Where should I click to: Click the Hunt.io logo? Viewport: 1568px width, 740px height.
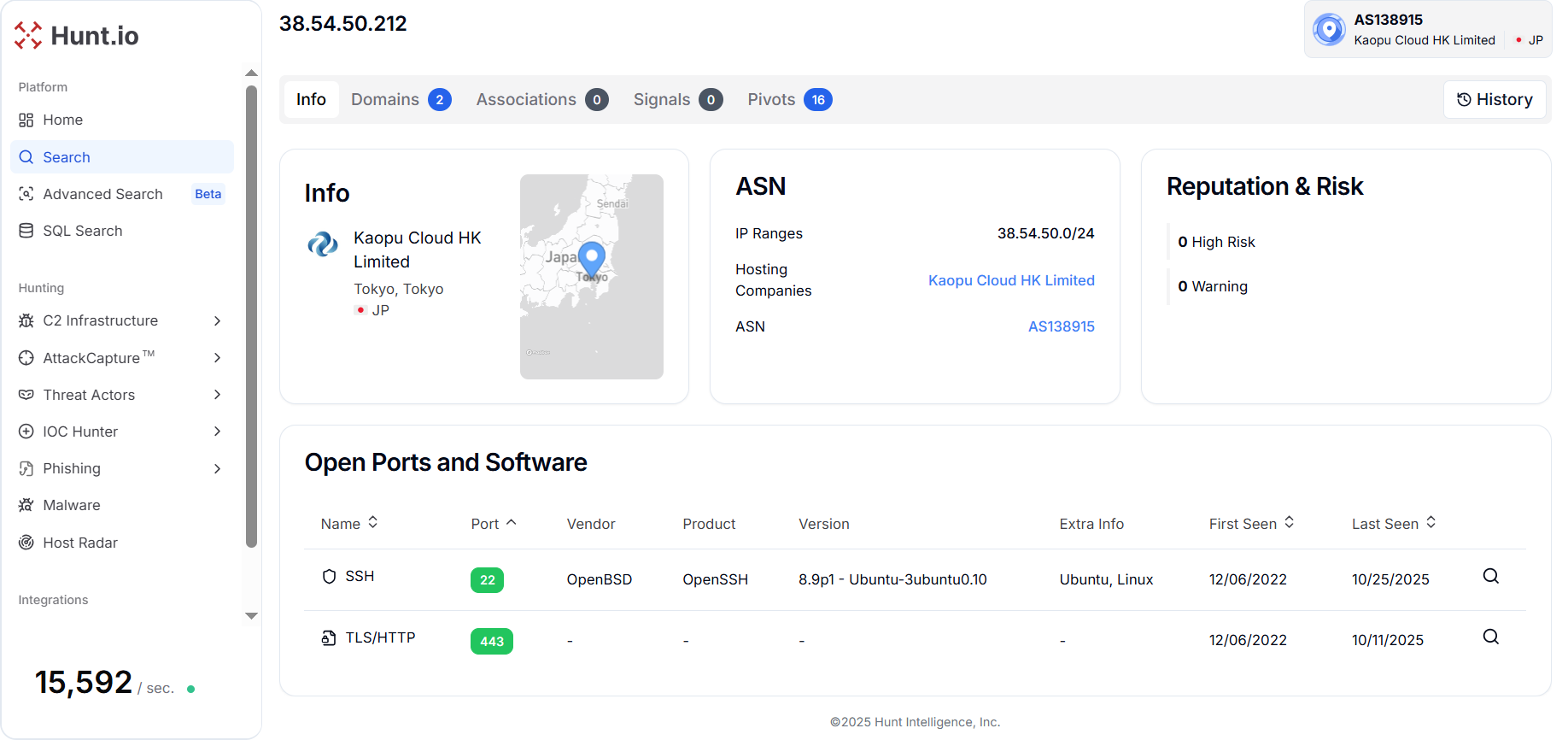(x=76, y=36)
